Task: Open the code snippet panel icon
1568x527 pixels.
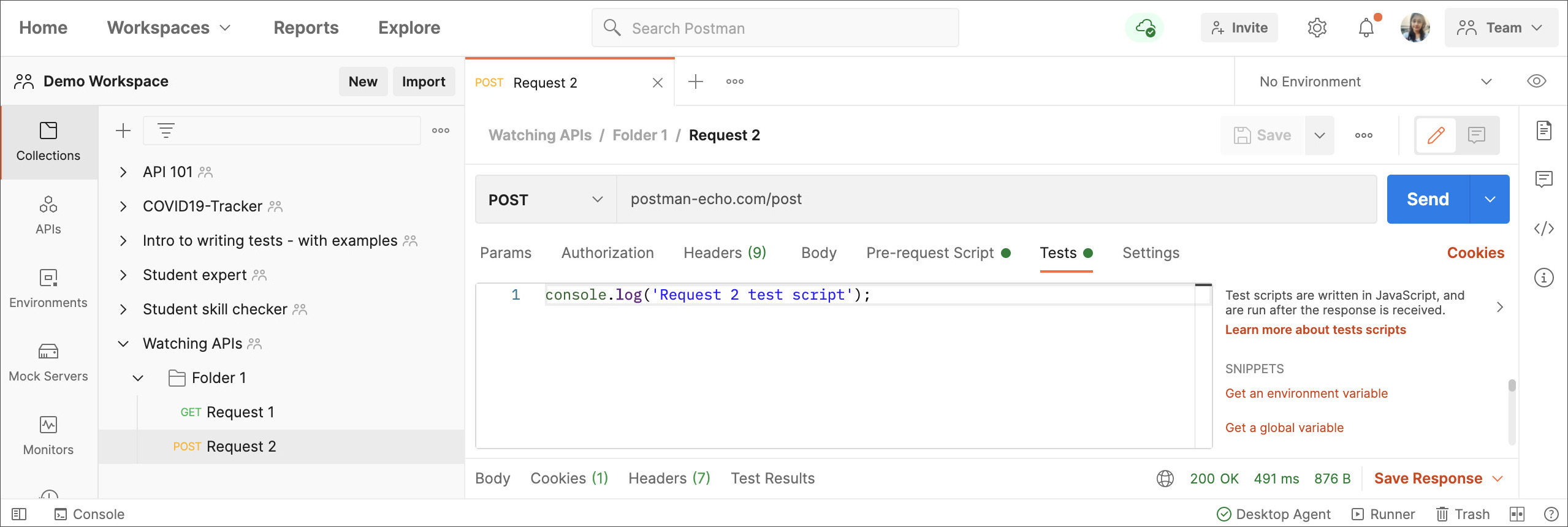Action: tap(1543, 229)
